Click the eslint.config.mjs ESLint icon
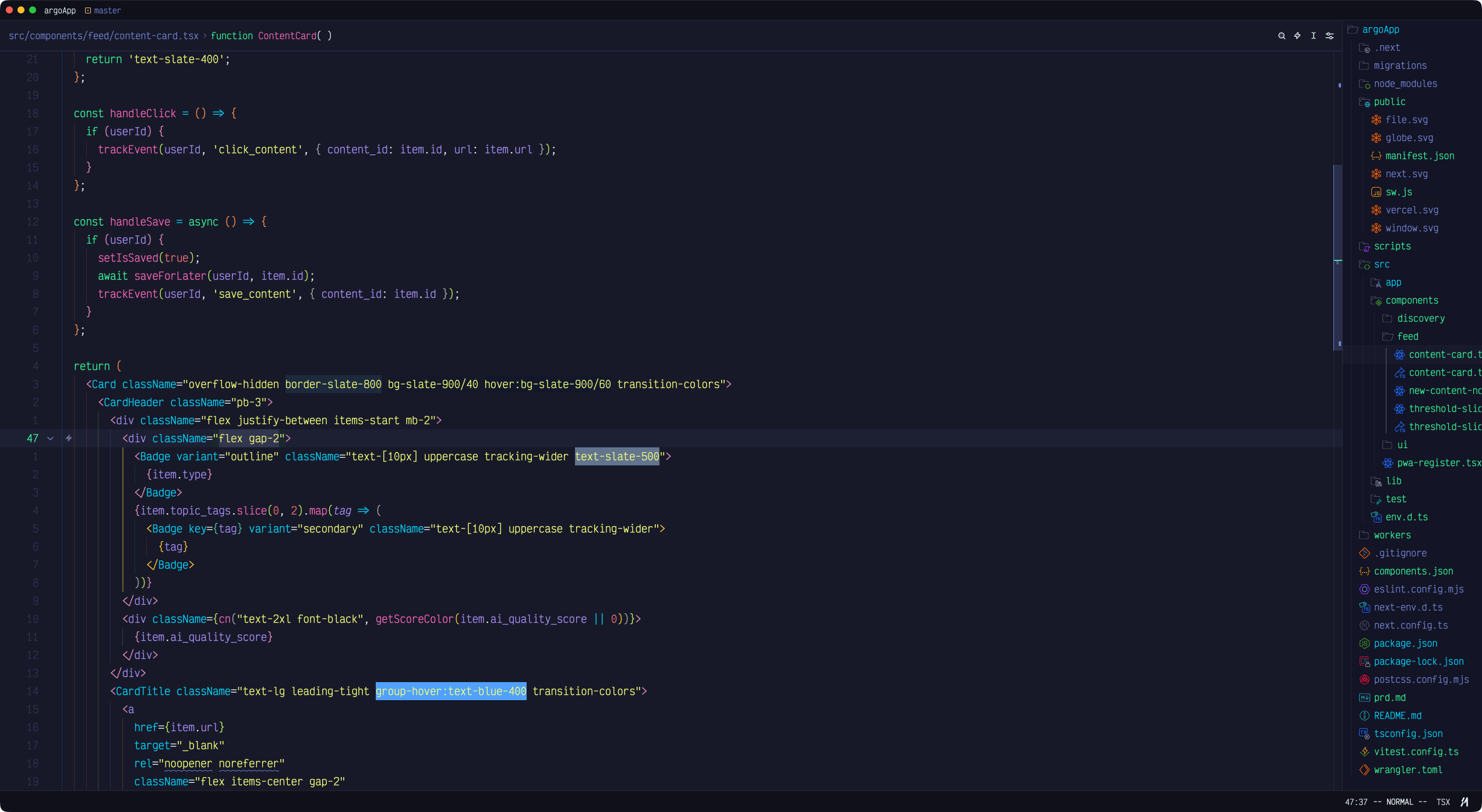Image resolution: width=1482 pixels, height=812 pixels. click(1364, 589)
